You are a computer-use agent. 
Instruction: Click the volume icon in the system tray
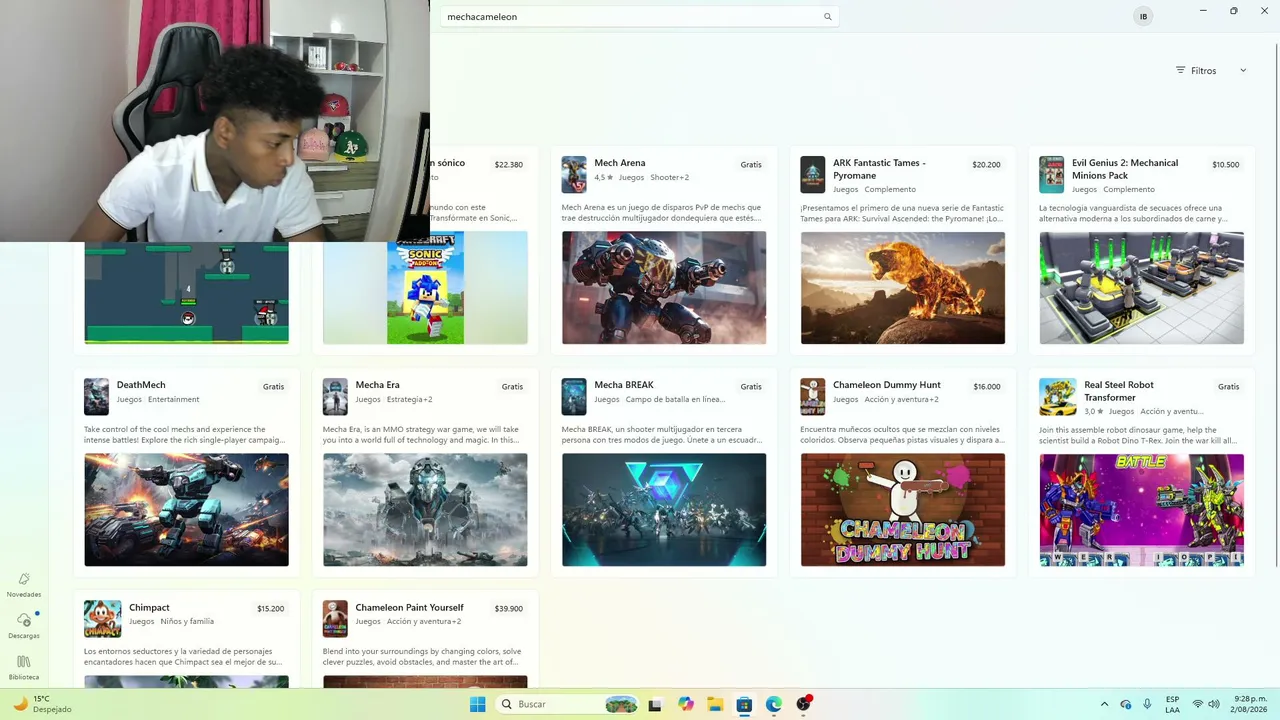pyautogui.click(x=1214, y=704)
